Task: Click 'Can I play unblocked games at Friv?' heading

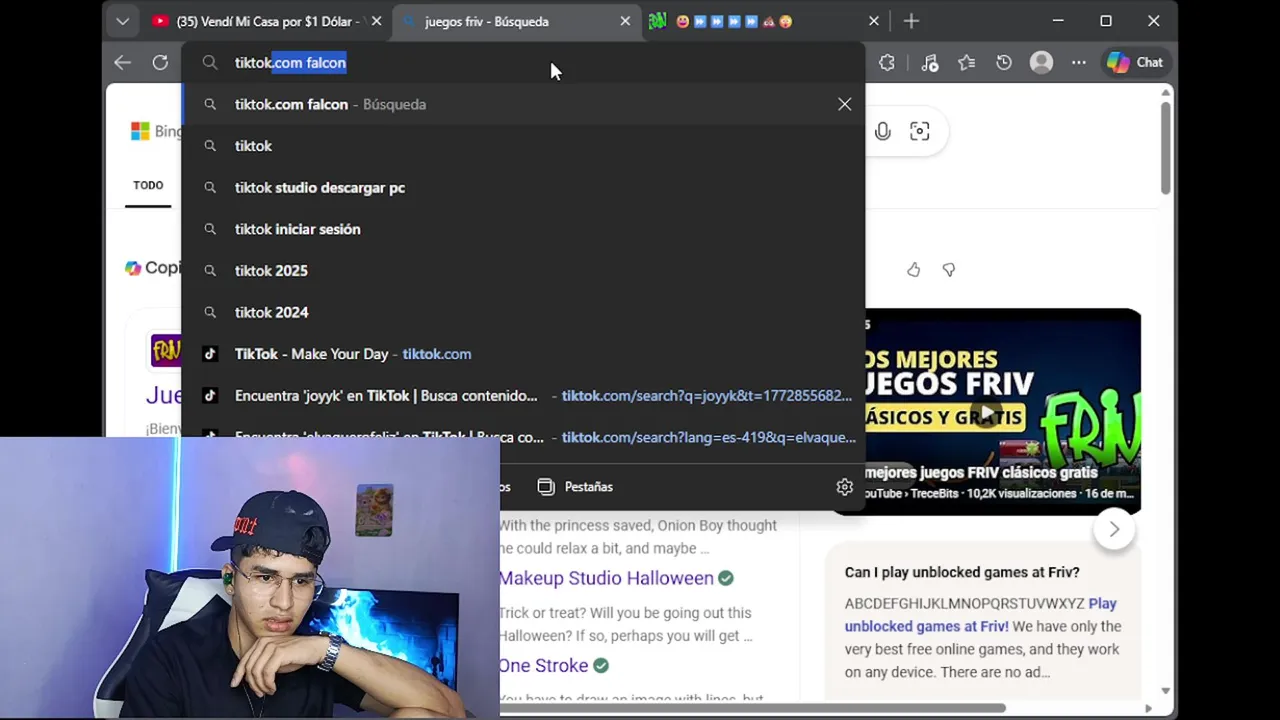Action: coord(962,572)
